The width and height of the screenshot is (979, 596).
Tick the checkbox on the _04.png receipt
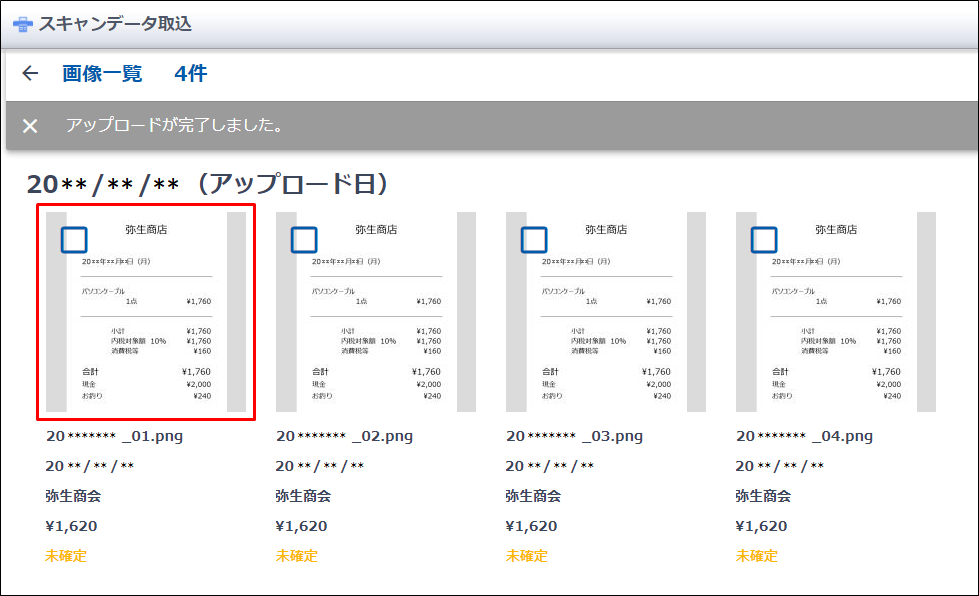pos(764,240)
